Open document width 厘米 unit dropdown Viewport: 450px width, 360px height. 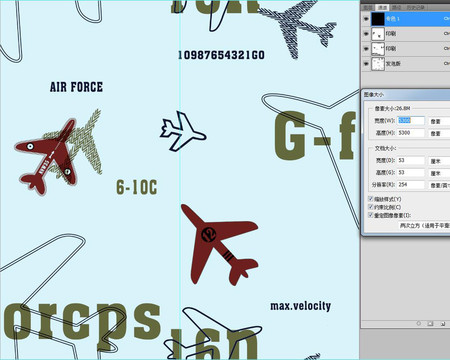click(x=439, y=161)
